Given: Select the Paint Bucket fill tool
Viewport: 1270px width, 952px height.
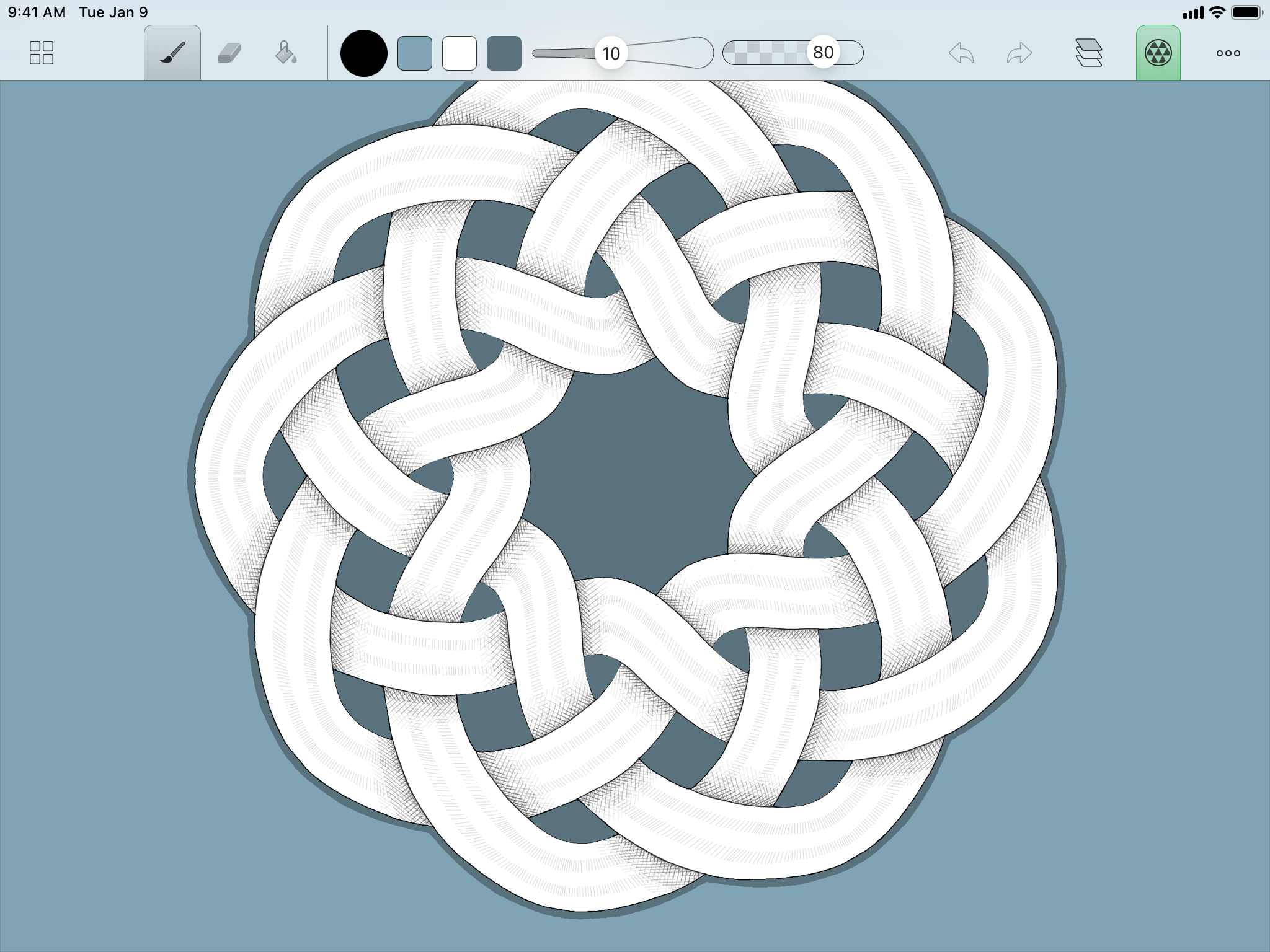Looking at the screenshot, I should coord(285,53).
